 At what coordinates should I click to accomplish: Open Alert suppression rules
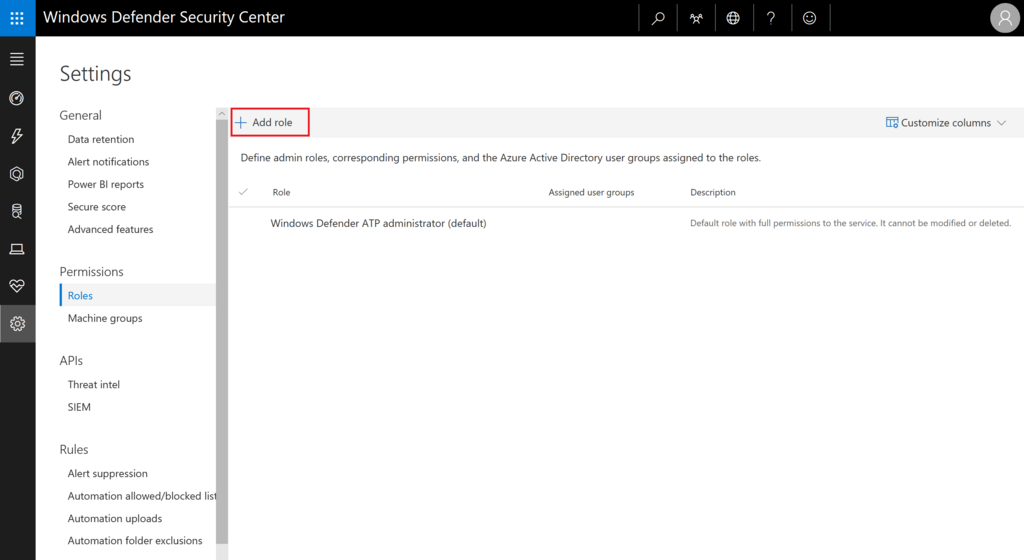[108, 473]
